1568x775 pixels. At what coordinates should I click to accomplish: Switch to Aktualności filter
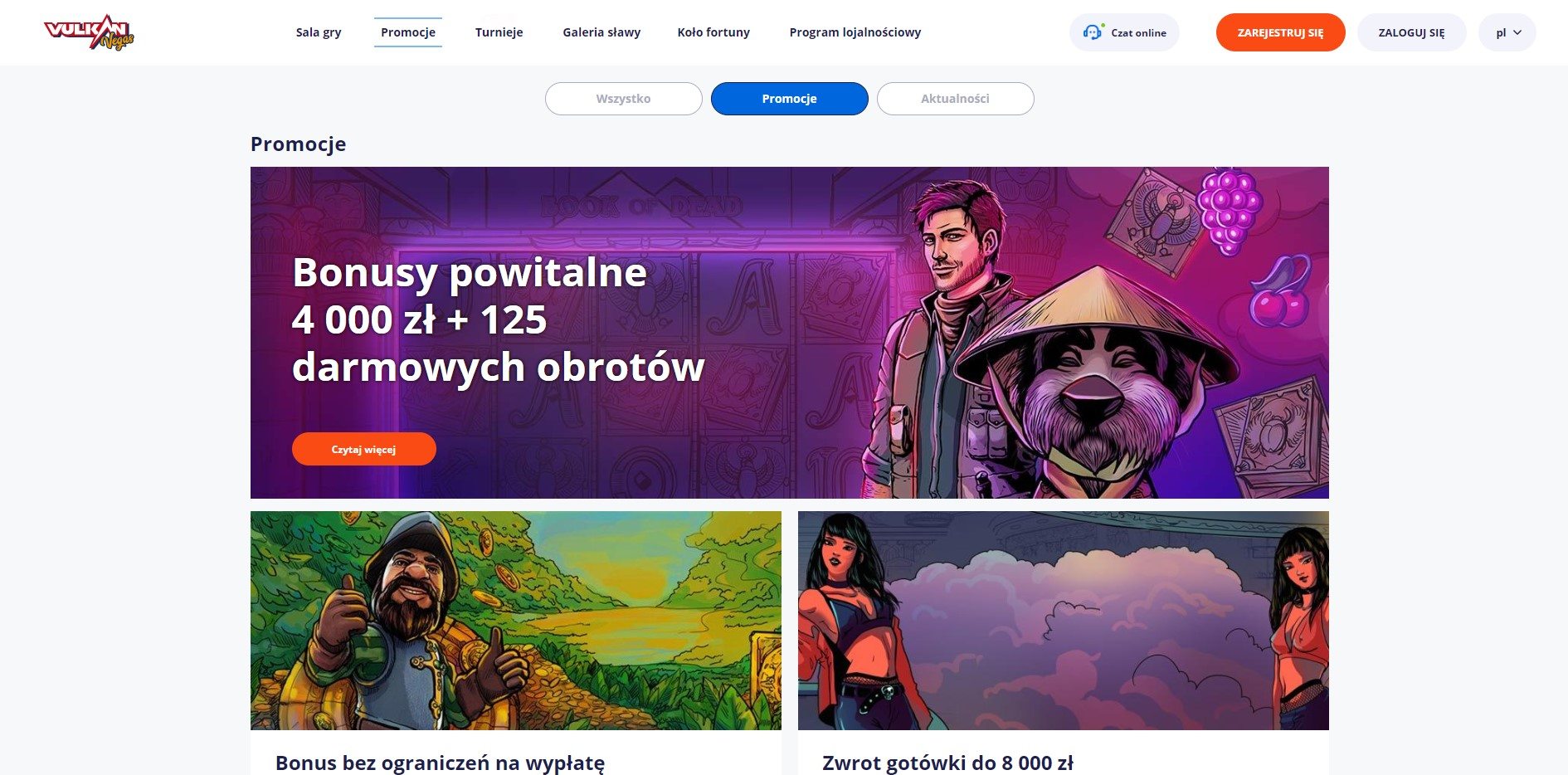[956, 99]
